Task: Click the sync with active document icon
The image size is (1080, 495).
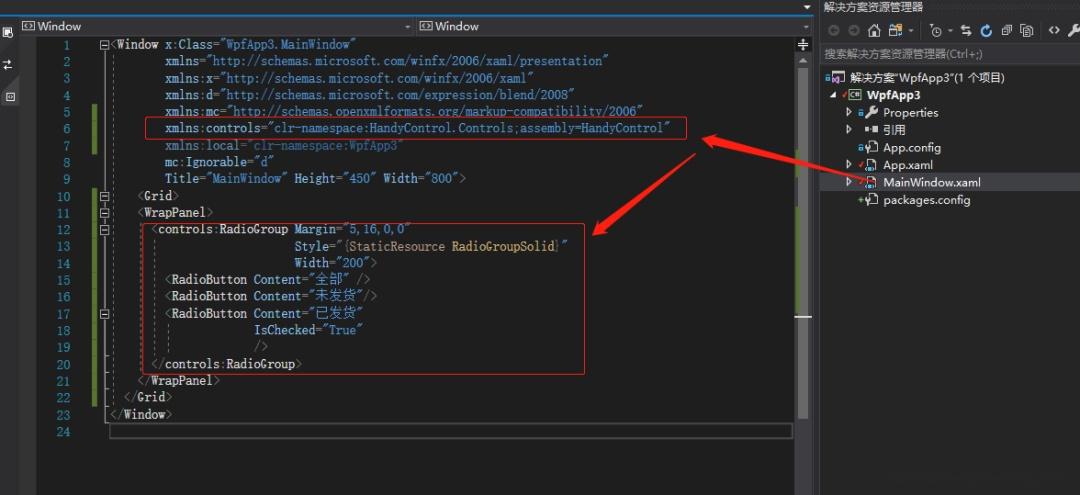Action: (x=966, y=30)
